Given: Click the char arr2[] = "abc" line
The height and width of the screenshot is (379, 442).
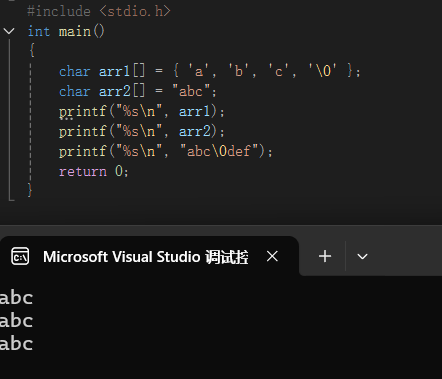Looking at the screenshot, I should (x=138, y=91).
